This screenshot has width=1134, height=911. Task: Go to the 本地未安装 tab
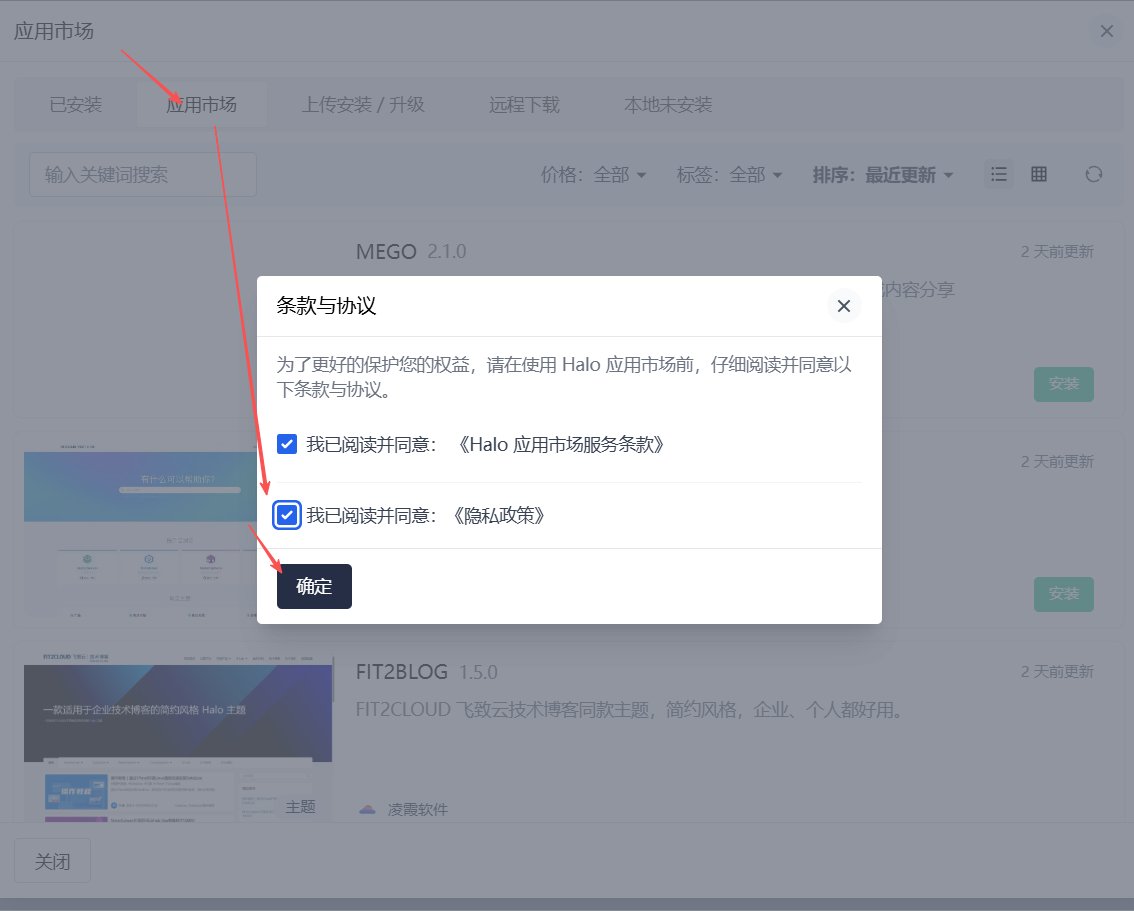(668, 105)
